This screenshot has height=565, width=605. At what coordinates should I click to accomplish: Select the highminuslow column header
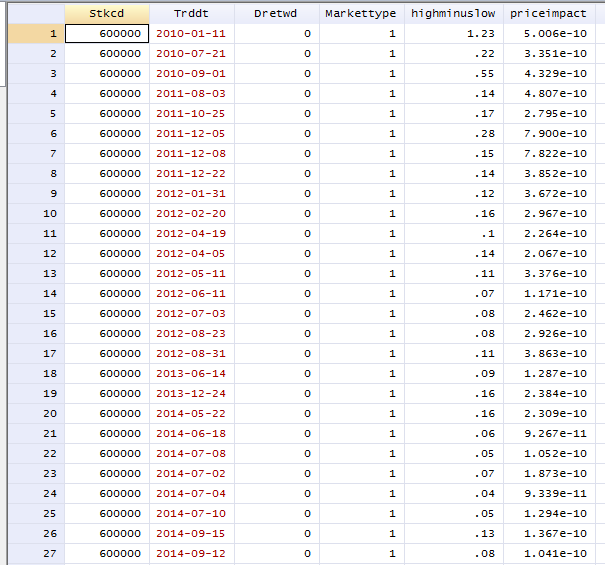click(x=454, y=14)
